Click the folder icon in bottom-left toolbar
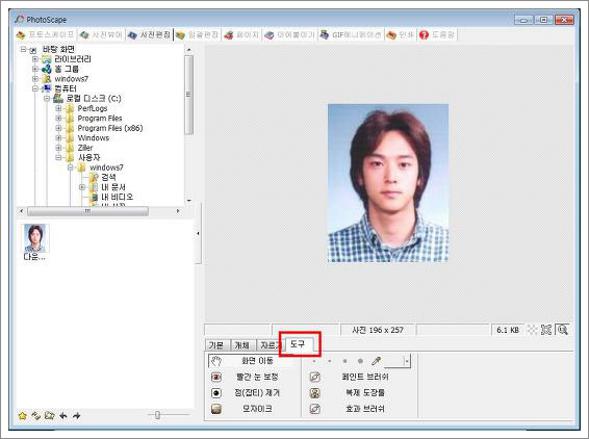589x439 pixels. pyautogui.click(x=50, y=416)
